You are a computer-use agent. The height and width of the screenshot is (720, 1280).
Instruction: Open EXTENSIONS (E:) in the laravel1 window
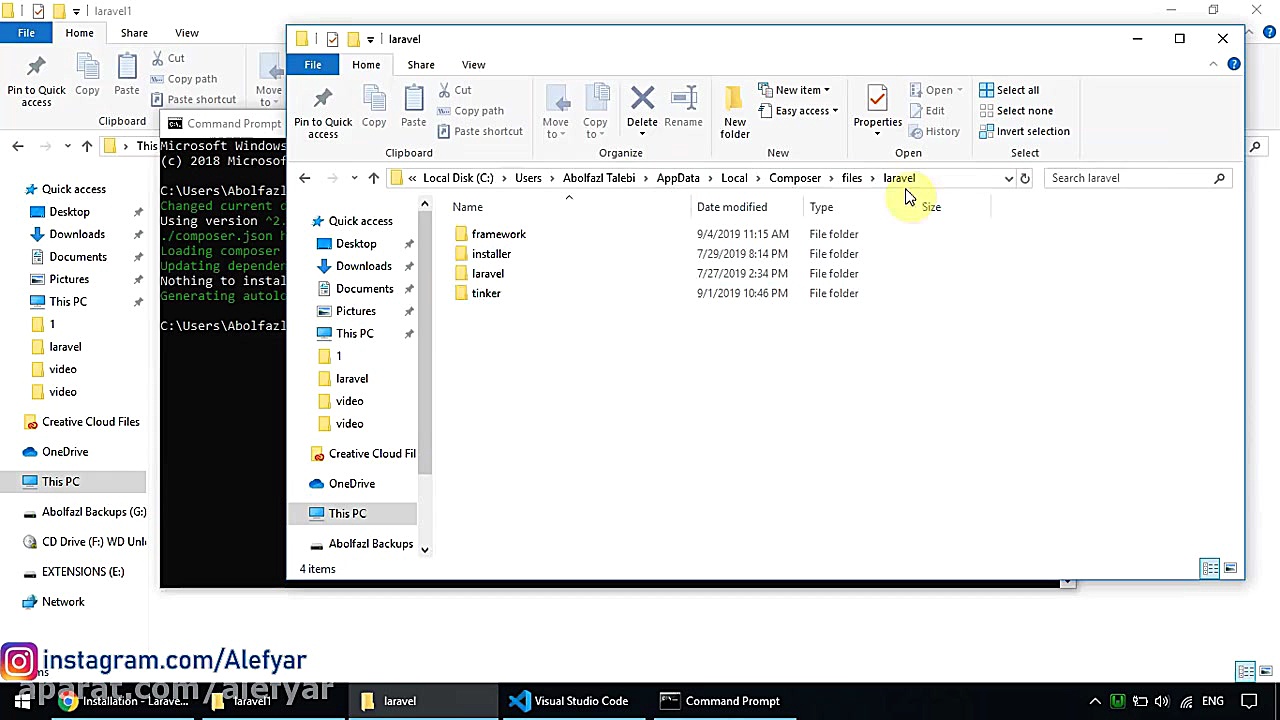83,572
